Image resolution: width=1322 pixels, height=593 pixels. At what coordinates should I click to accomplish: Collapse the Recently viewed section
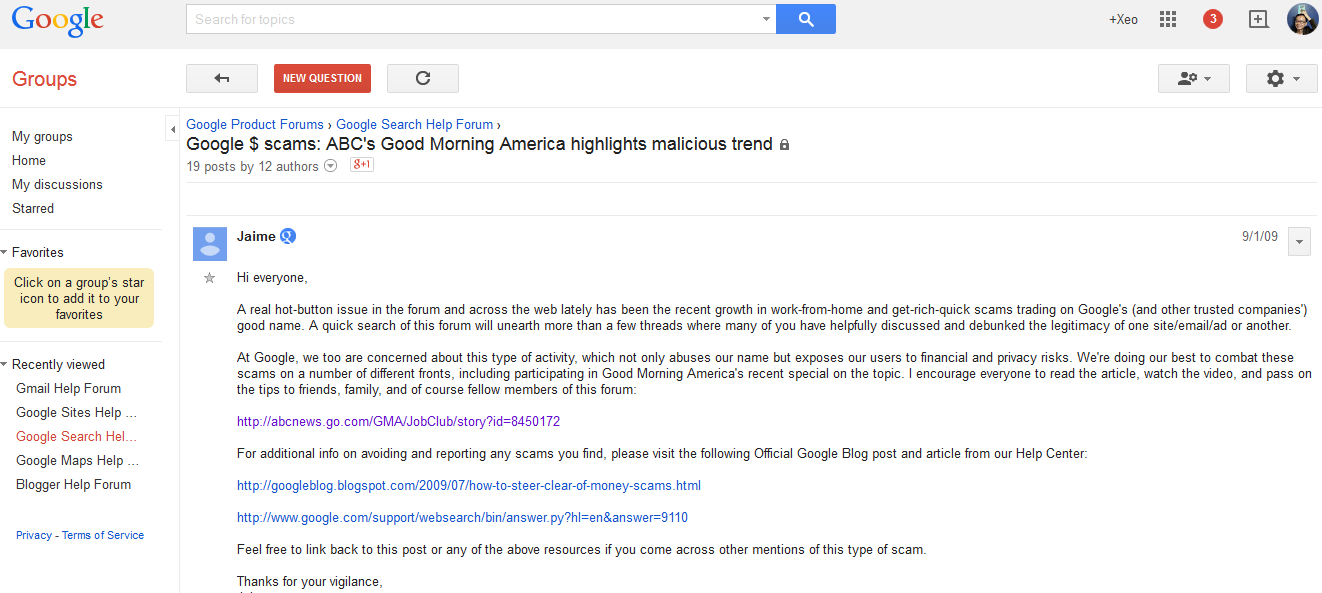4,365
